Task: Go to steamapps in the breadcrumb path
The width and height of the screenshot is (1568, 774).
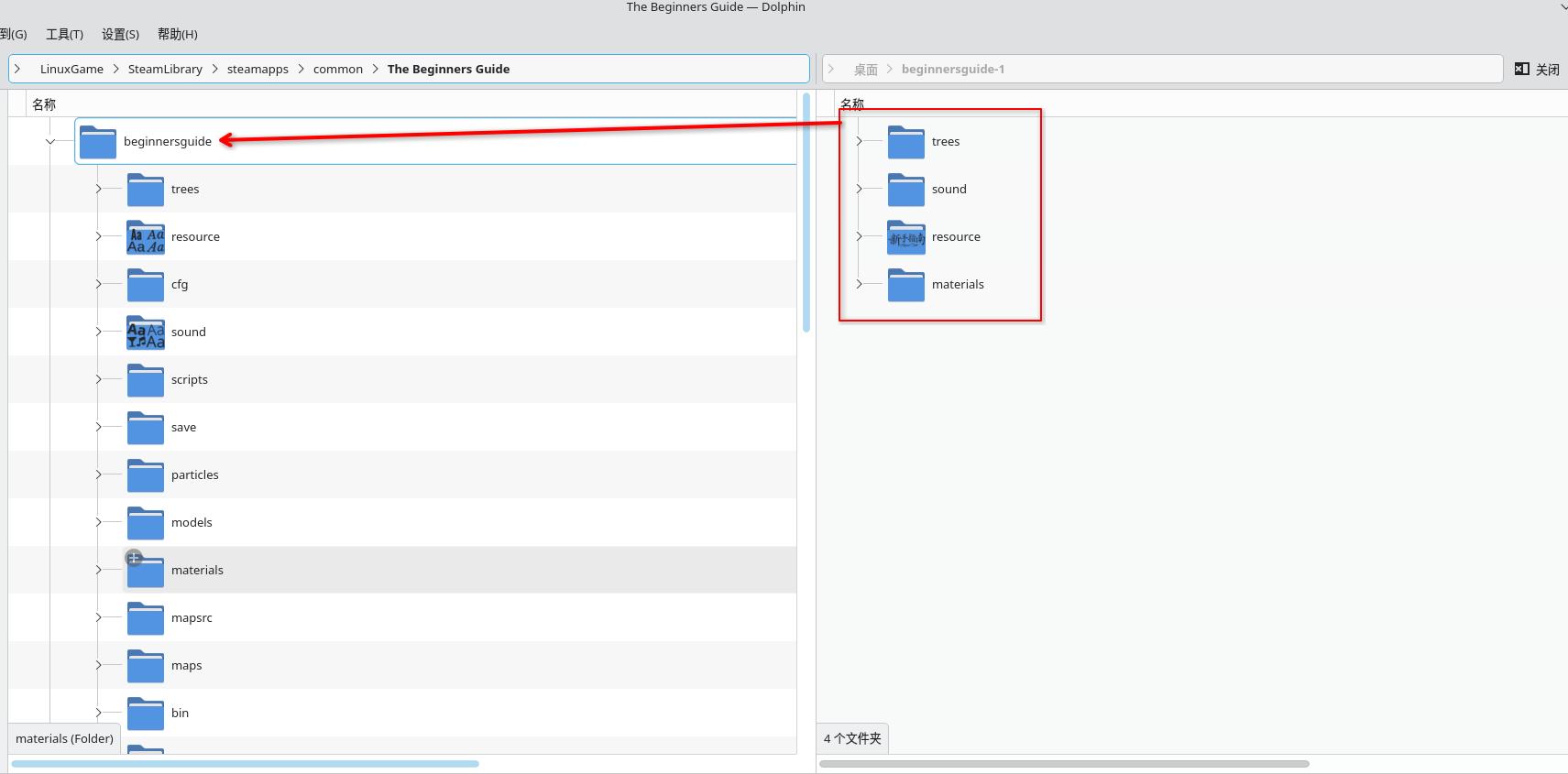Action: 258,70
